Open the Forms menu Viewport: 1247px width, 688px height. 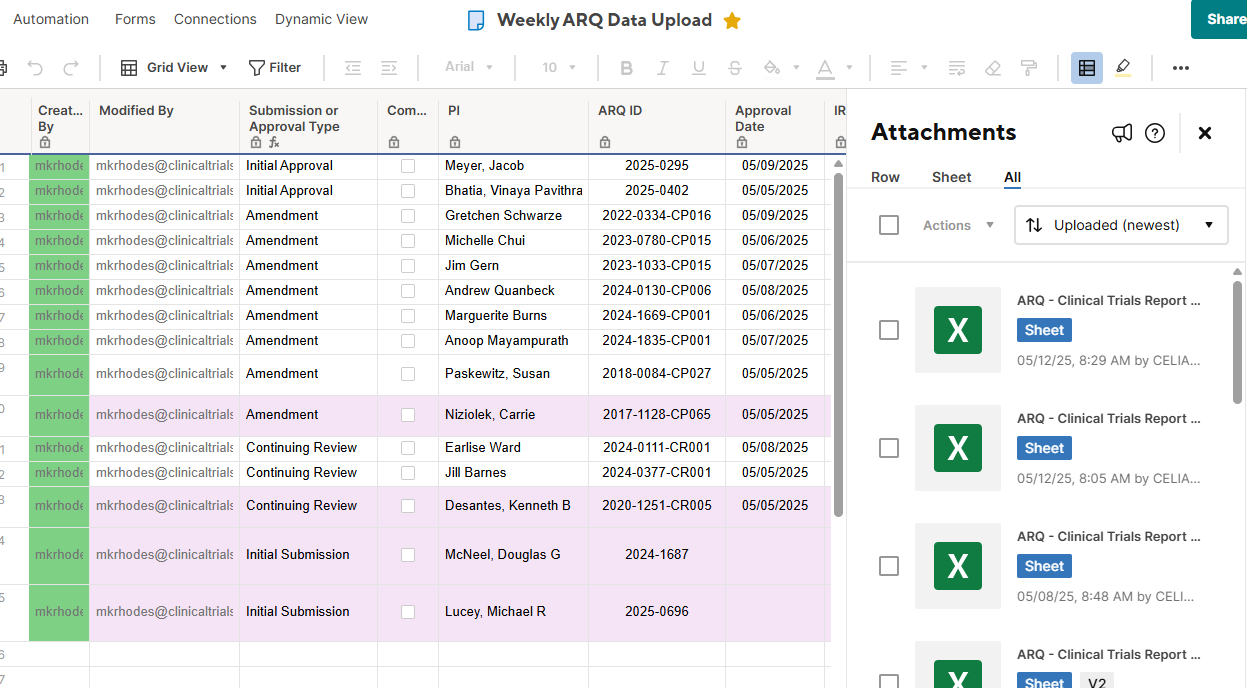(135, 19)
